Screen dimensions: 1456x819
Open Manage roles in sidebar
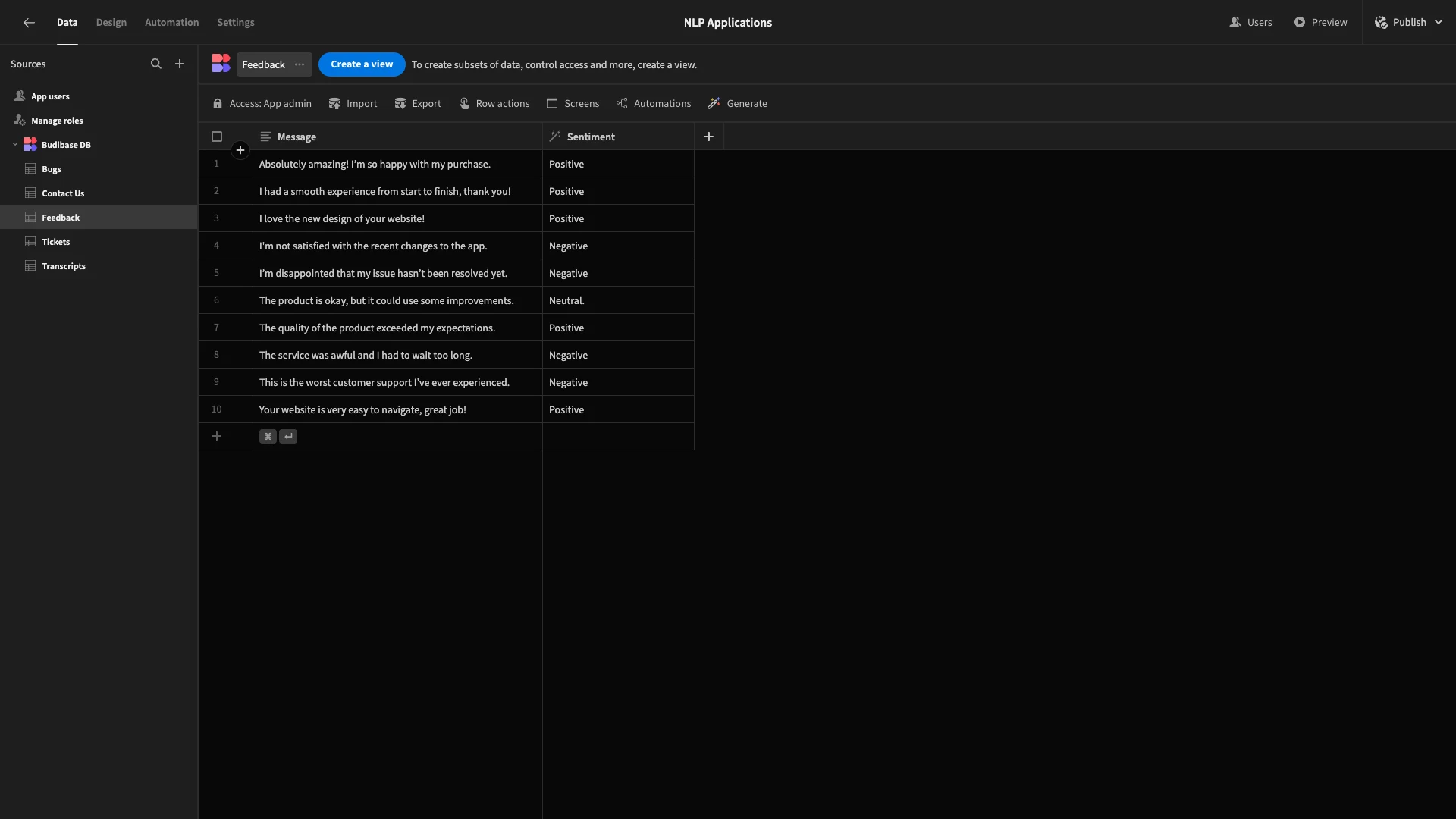[57, 121]
